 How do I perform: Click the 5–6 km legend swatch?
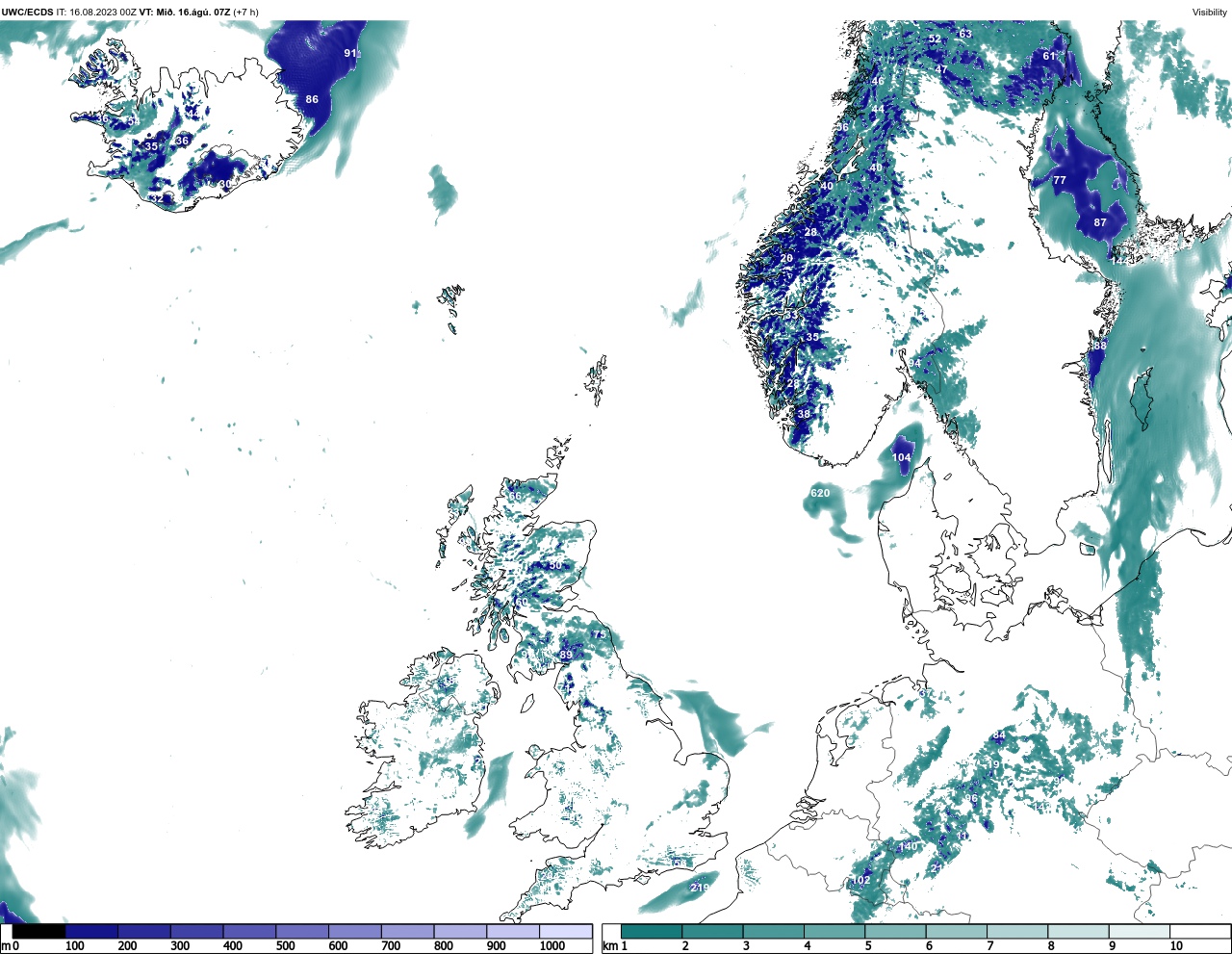pyautogui.click(x=895, y=931)
